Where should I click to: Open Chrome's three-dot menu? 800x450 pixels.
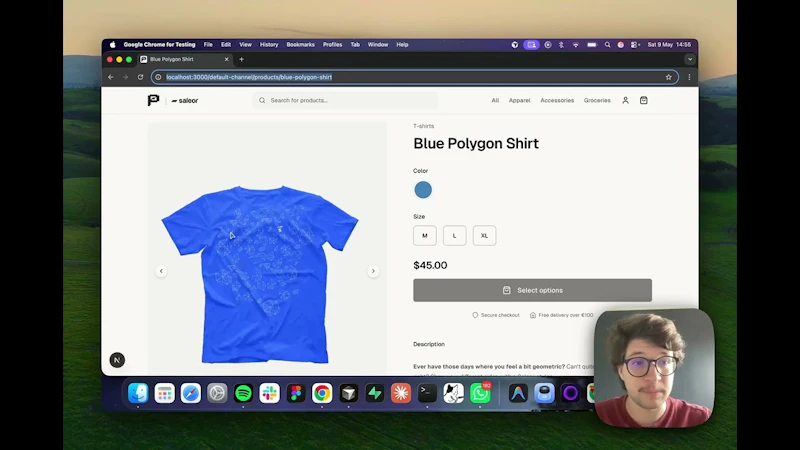click(x=689, y=77)
